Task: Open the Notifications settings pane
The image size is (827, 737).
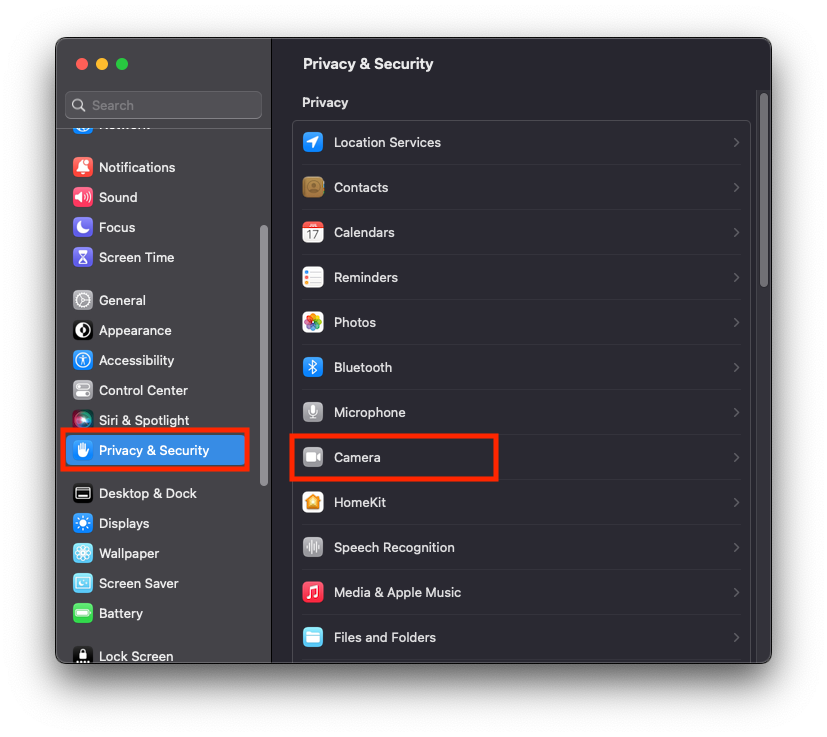Action: pos(136,167)
